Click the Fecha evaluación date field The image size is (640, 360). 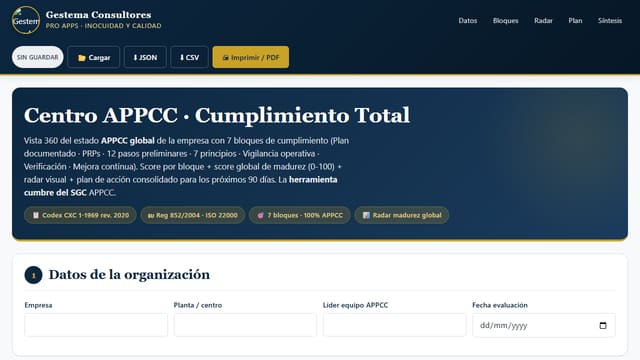point(544,325)
